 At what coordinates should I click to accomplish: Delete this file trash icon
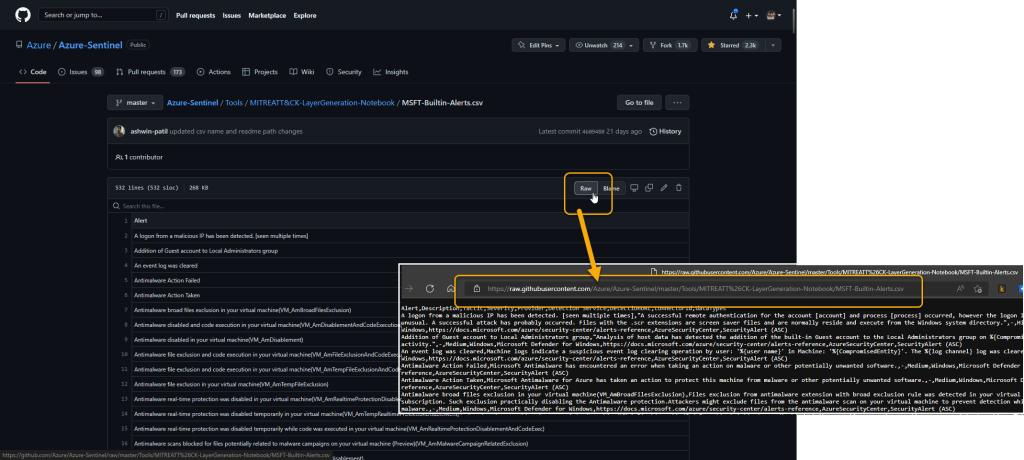[679, 188]
